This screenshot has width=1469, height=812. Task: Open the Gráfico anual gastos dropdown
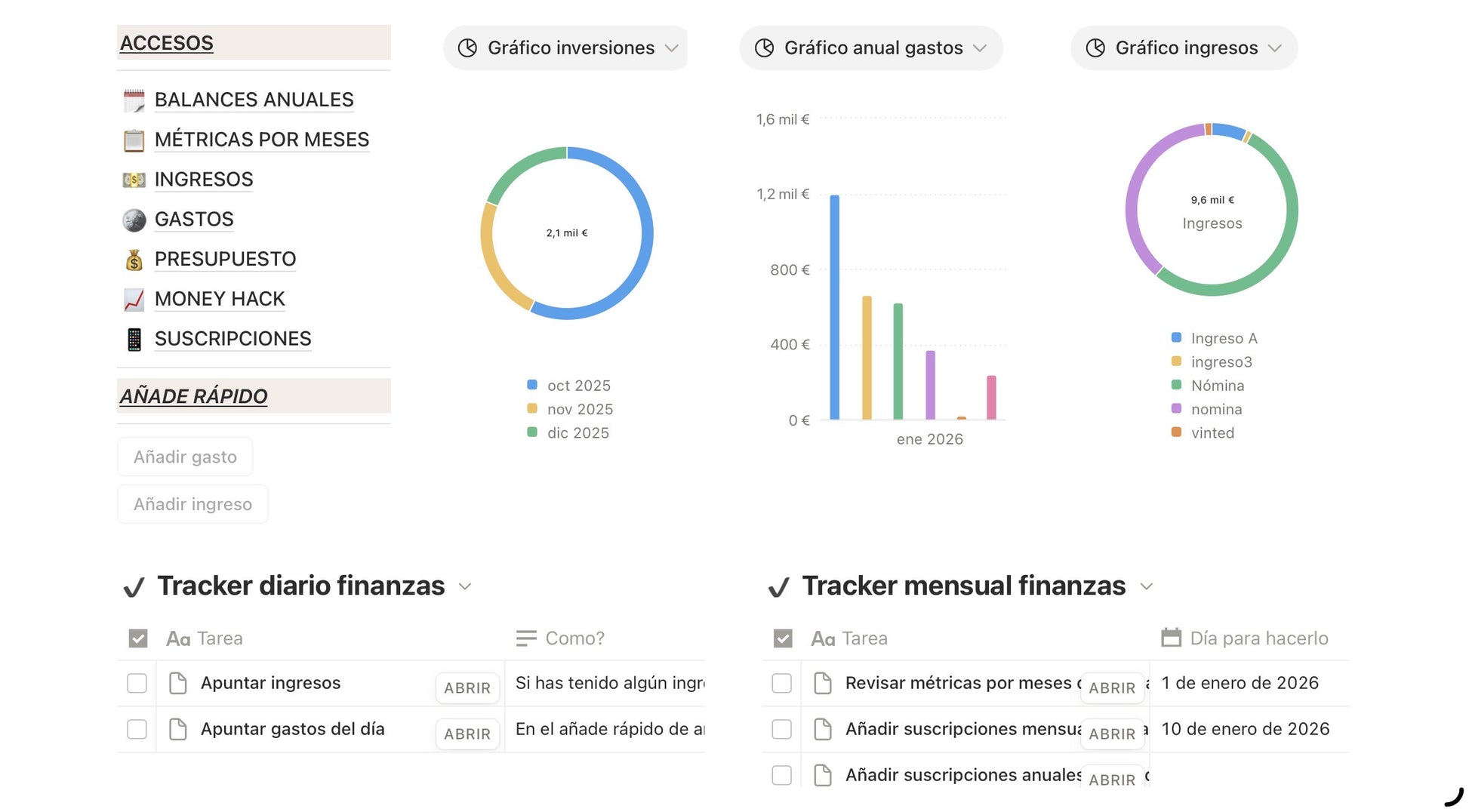coord(980,48)
